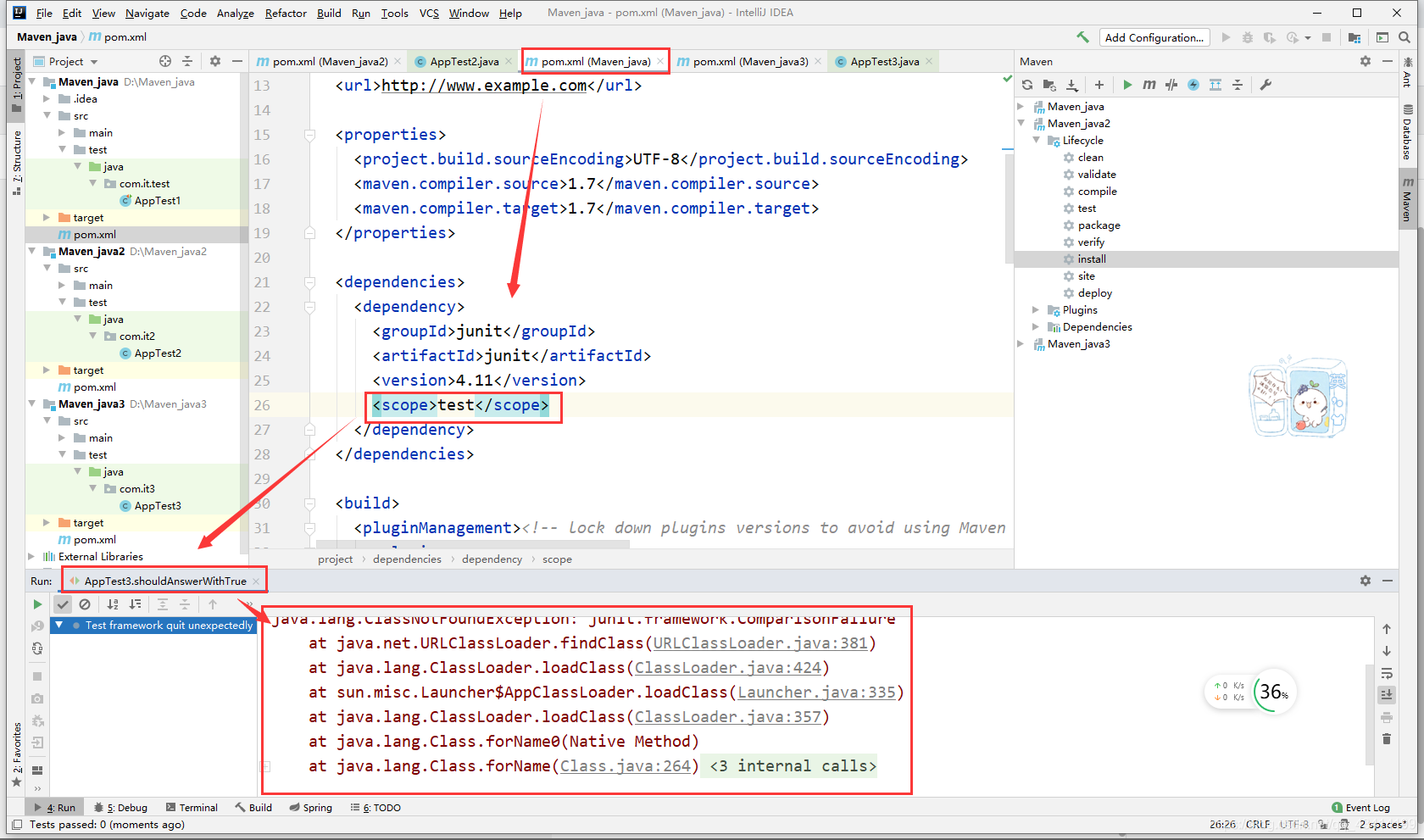The image size is (1424, 840).
Task: Expand the .idea folder
Action: (x=47, y=99)
